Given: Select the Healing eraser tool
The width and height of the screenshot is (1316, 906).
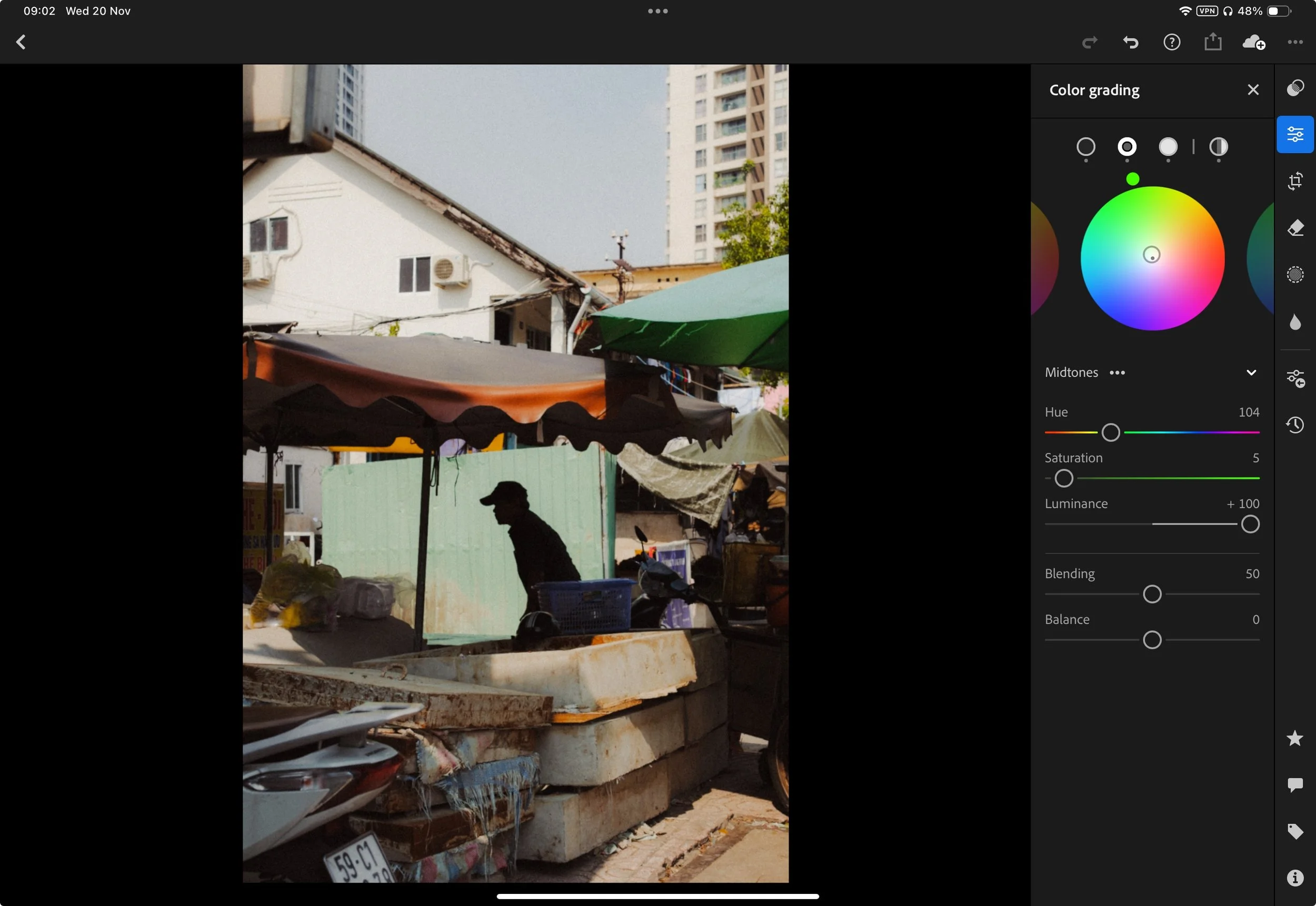Looking at the screenshot, I should (1295, 228).
